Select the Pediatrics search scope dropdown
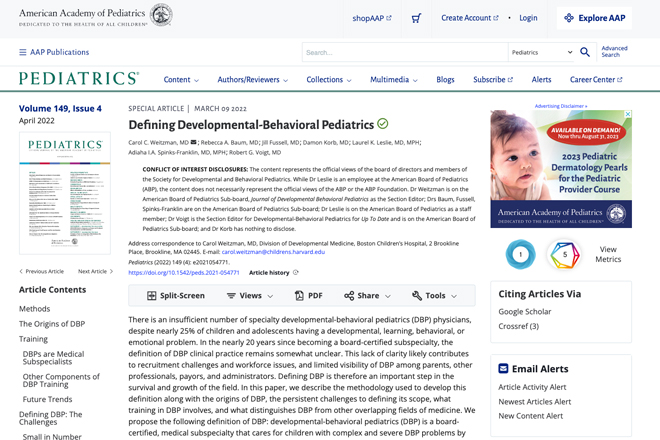Viewport: 660px width, 440px height. click(542, 52)
